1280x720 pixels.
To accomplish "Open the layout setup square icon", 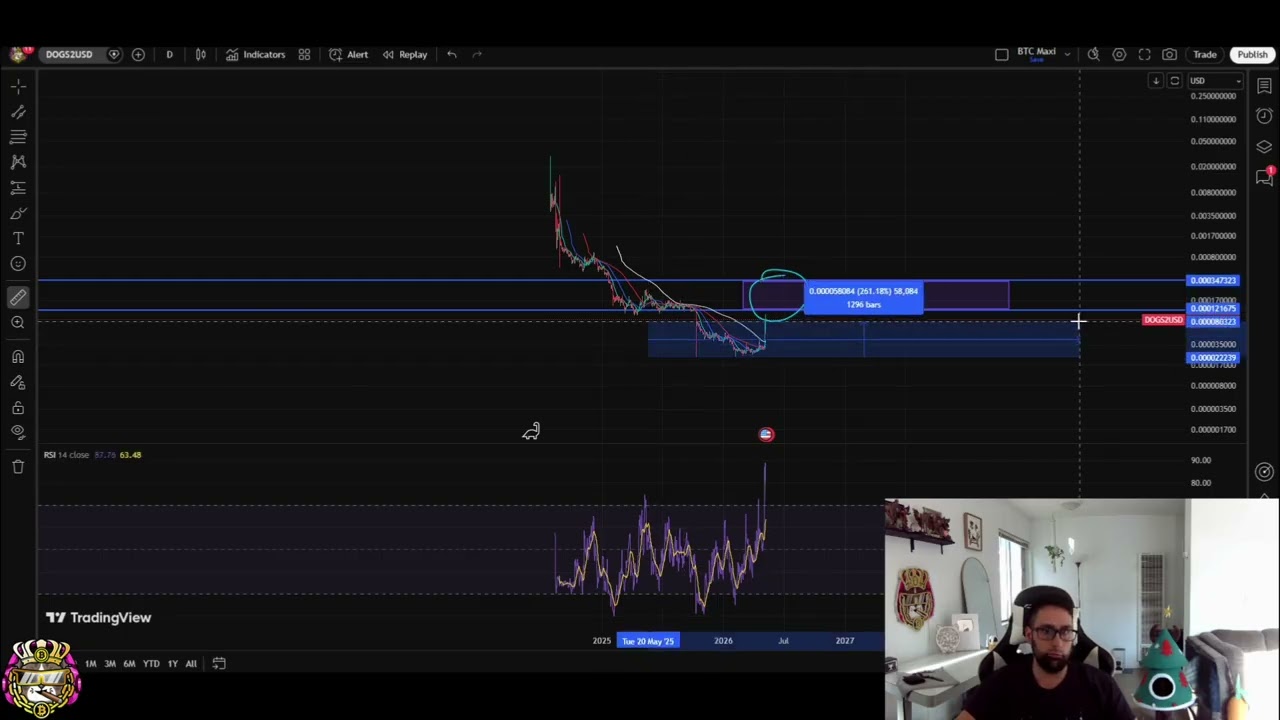I will coord(1002,54).
